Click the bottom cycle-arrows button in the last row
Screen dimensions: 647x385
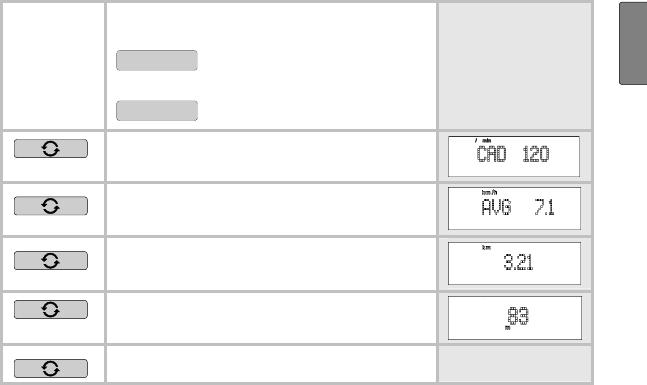51,368
